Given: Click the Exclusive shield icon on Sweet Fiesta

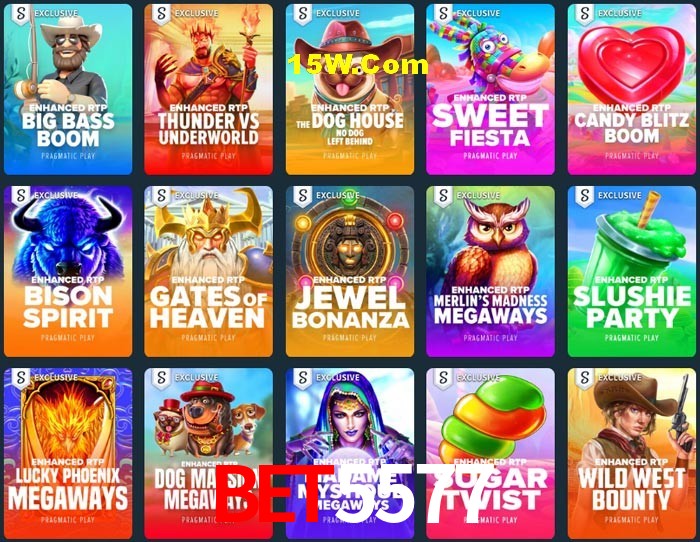Looking at the screenshot, I should [443, 13].
